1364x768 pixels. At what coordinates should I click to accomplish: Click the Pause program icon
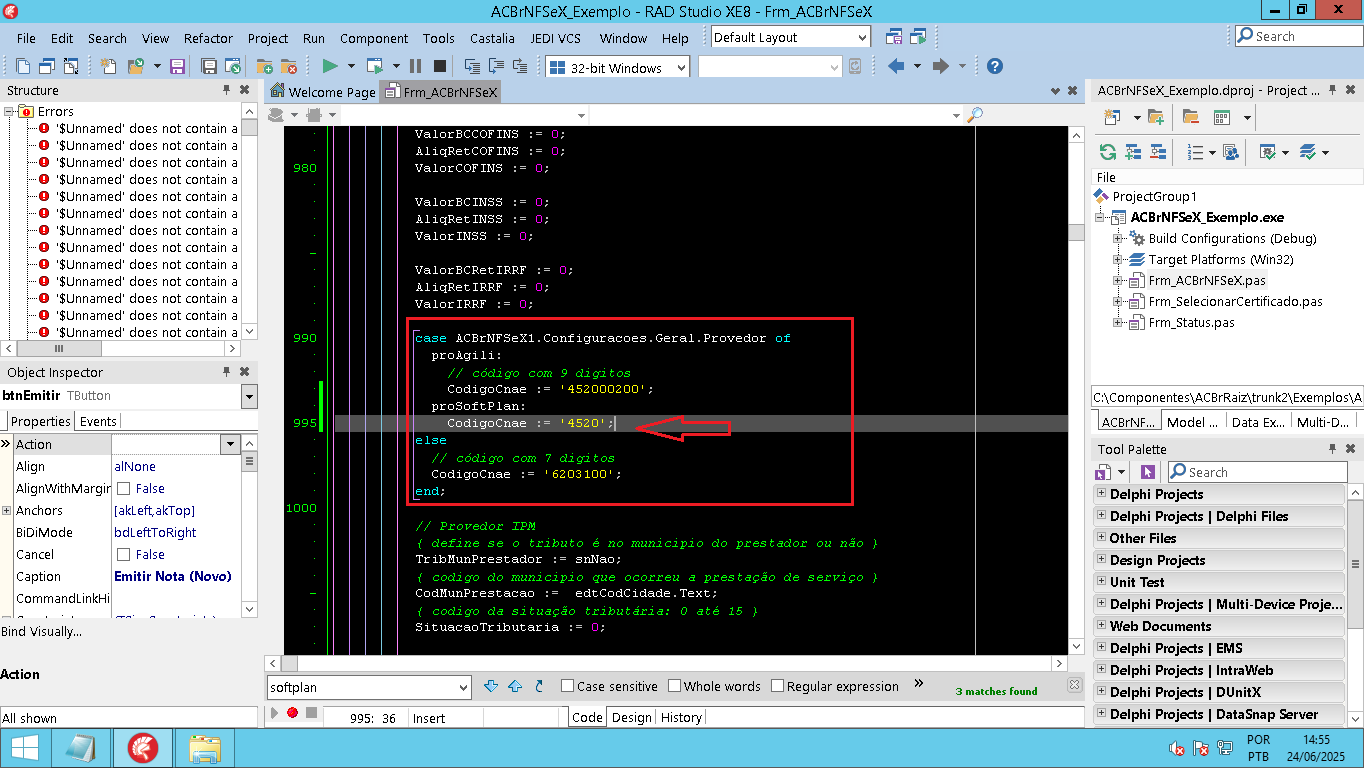pyautogui.click(x=415, y=66)
